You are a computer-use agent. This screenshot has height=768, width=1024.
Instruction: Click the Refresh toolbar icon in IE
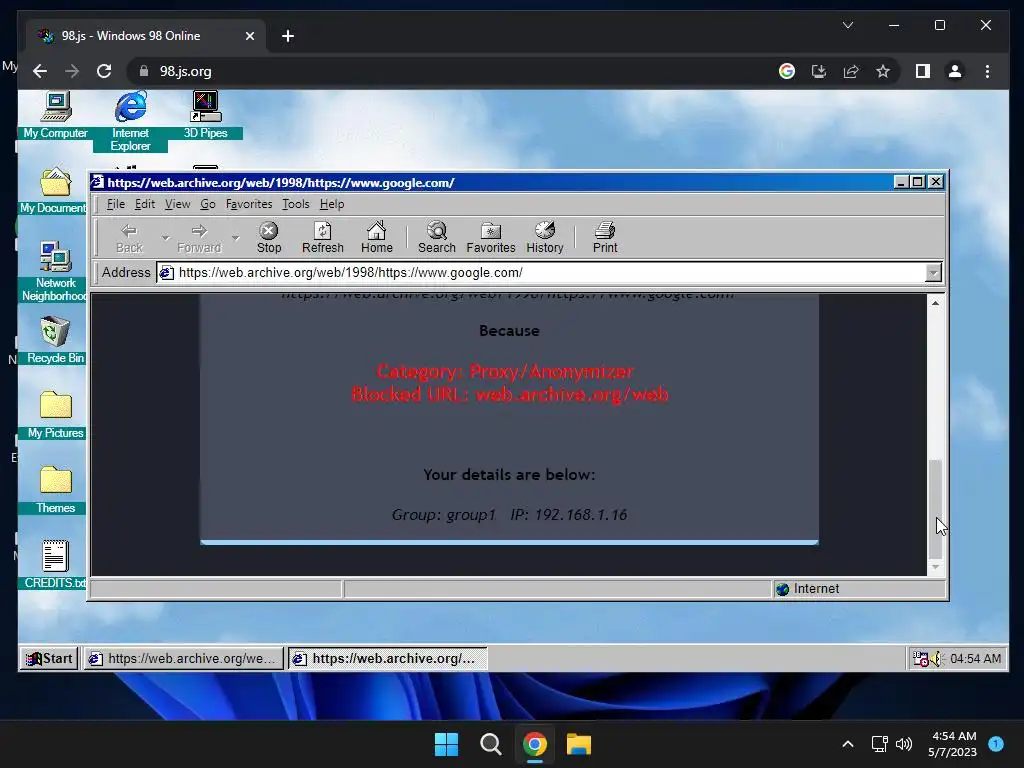point(323,238)
